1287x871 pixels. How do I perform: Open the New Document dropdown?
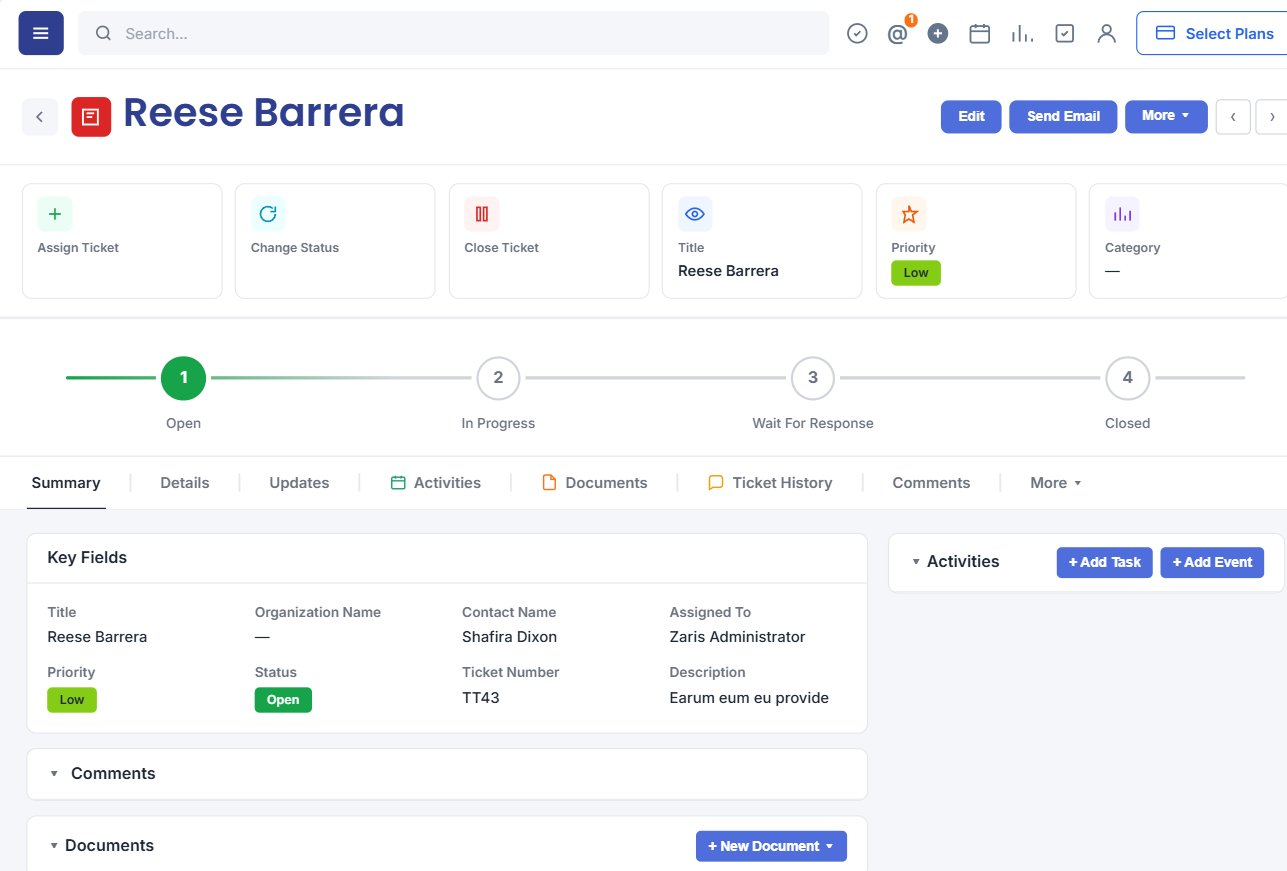(771, 846)
